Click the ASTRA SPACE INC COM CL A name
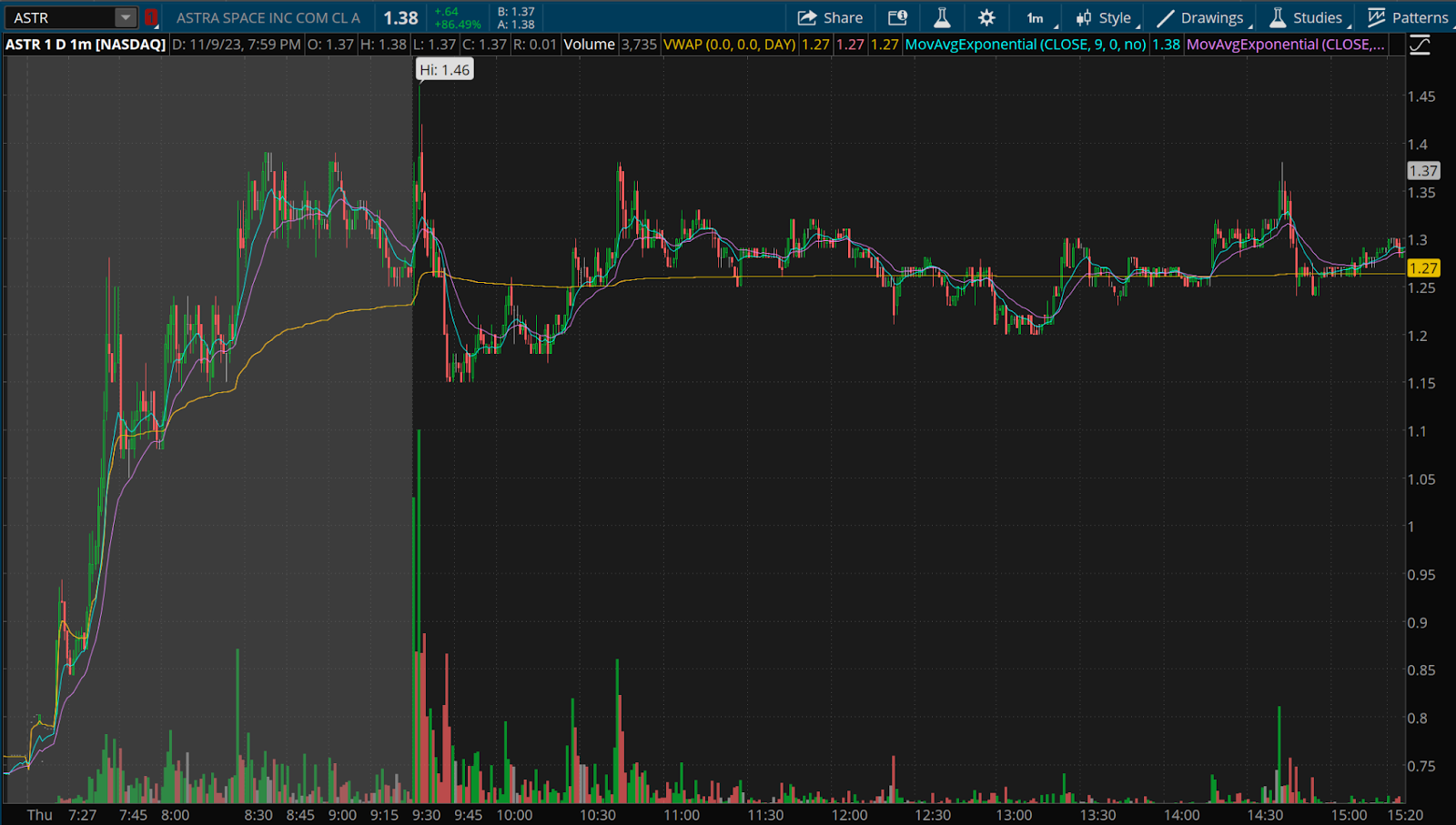The width and height of the screenshot is (1456, 825). pos(268,18)
